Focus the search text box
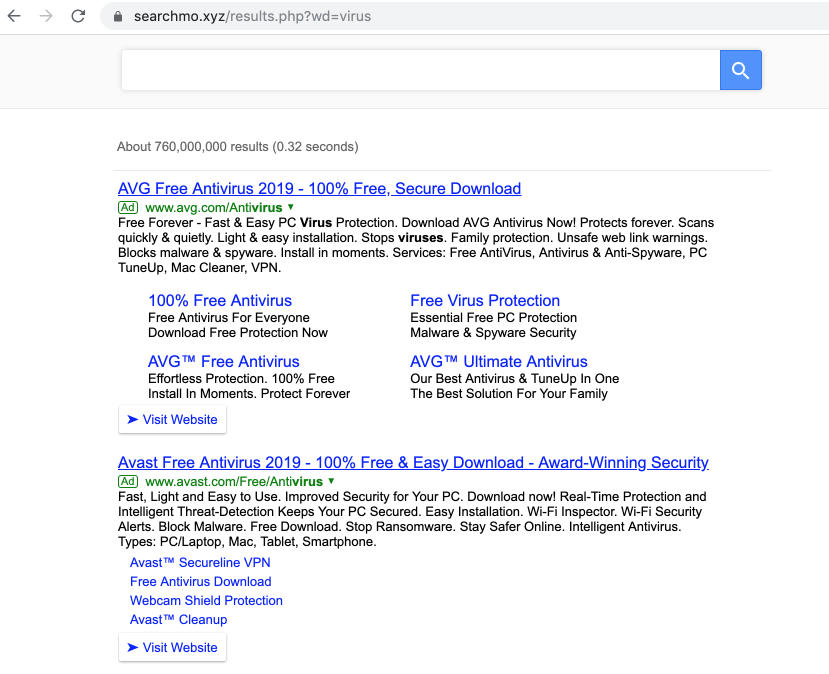Viewport: 829px width, 674px height. [x=420, y=70]
